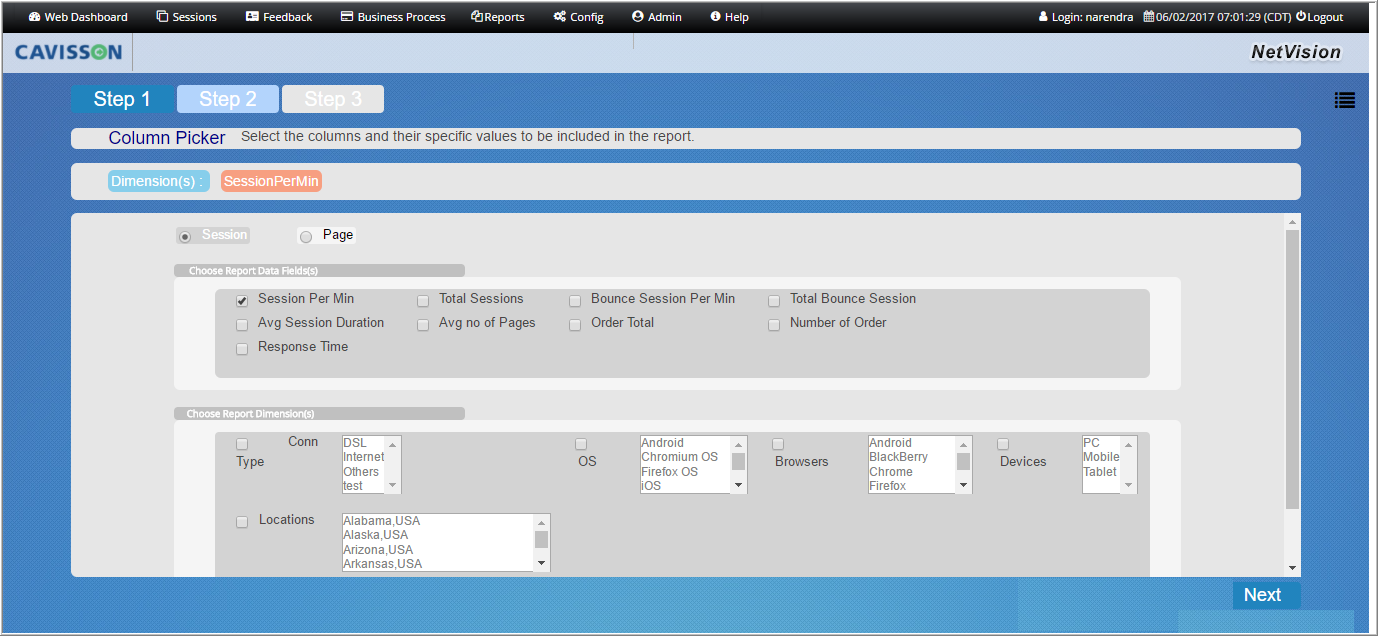Check Order Total checkbox
The width and height of the screenshot is (1378, 636).
tap(575, 325)
